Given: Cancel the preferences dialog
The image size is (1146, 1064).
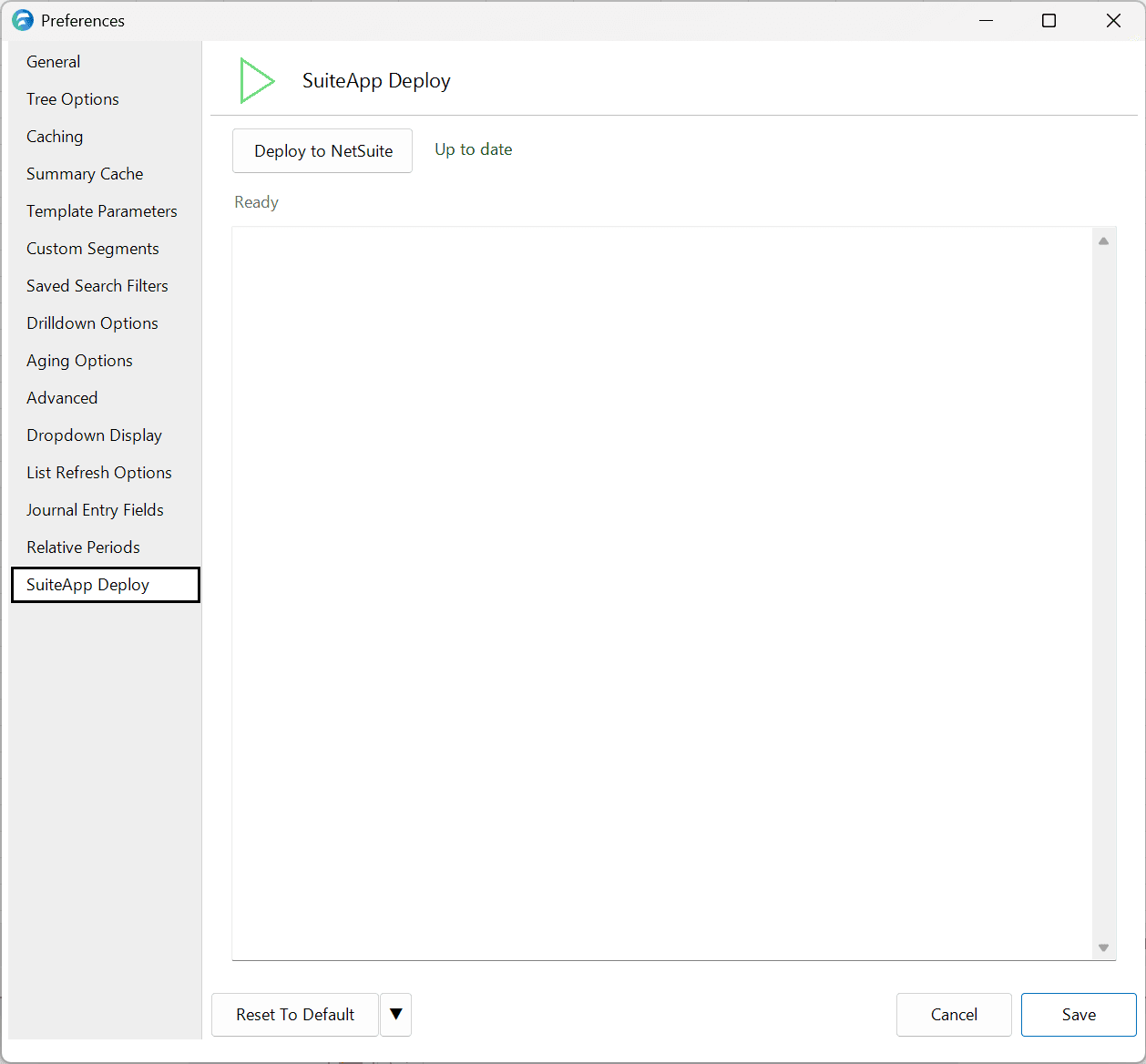Looking at the screenshot, I should (x=954, y=1015).
